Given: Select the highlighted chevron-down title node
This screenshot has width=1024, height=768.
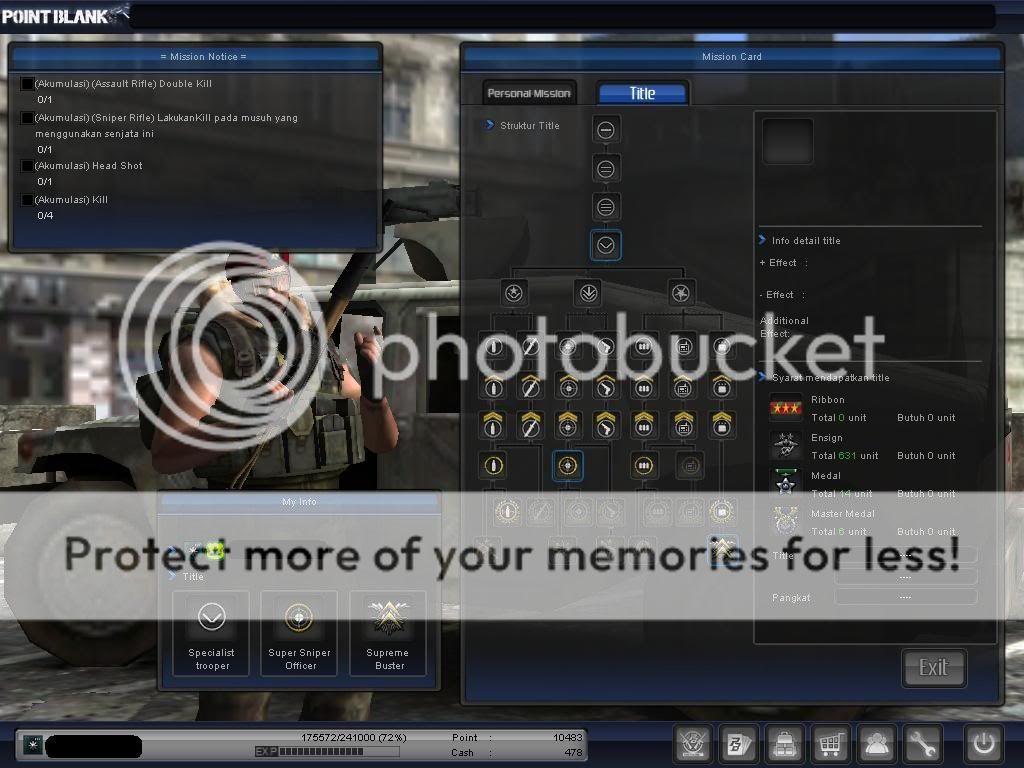Looking at the screenshot, I should pyautogui.click(x=605, y=246).
